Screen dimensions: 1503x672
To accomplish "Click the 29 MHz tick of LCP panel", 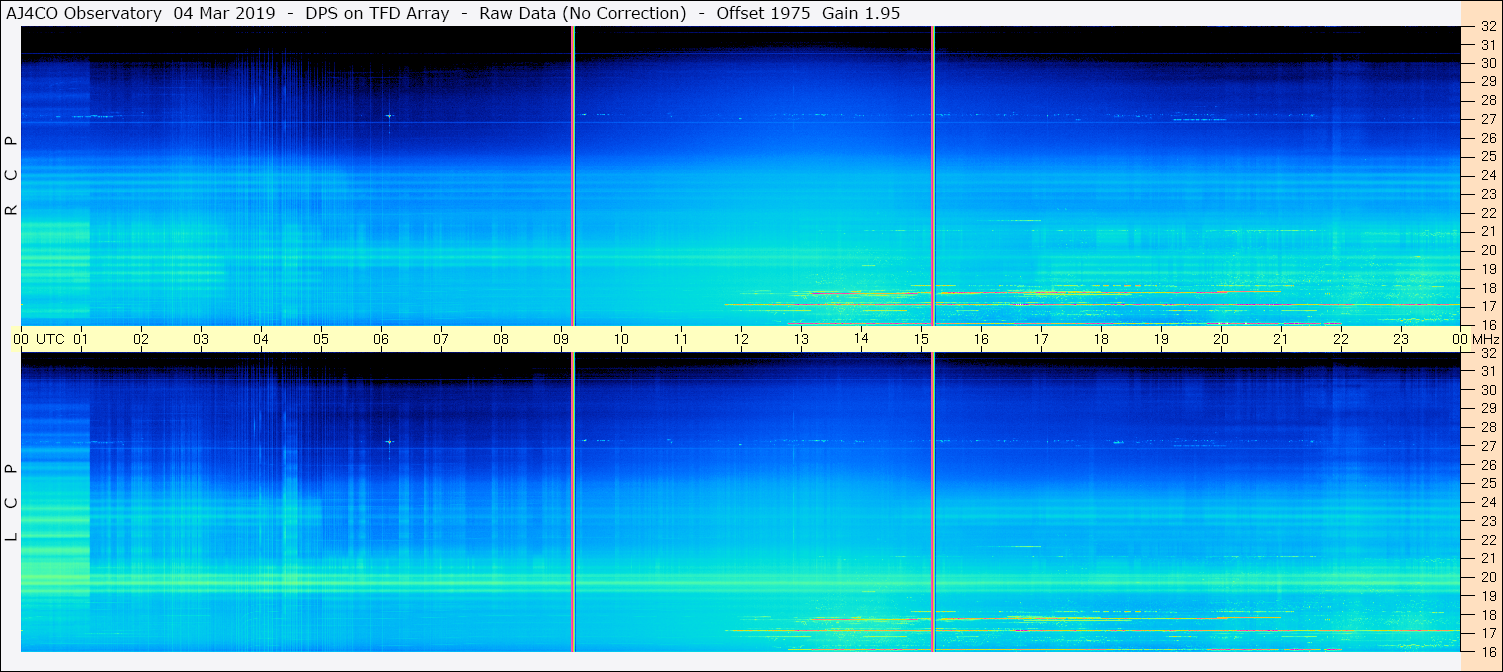I will [x=1487, y=409].
